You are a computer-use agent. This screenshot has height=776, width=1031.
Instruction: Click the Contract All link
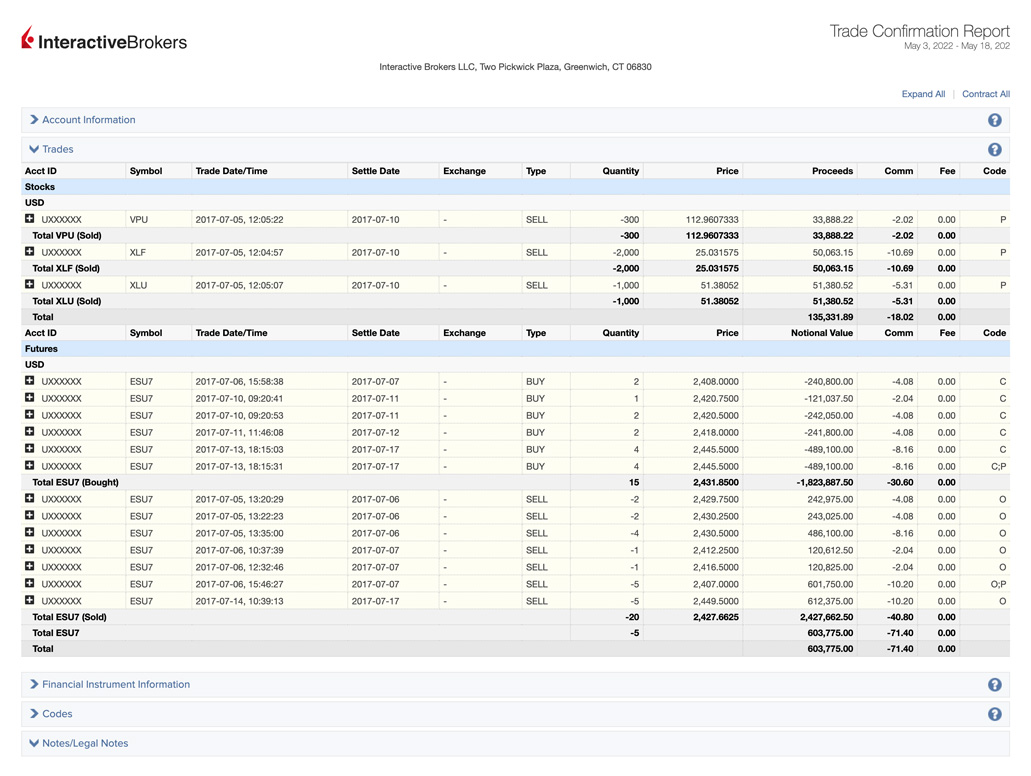pyautogui.click(x=985, y=93)
